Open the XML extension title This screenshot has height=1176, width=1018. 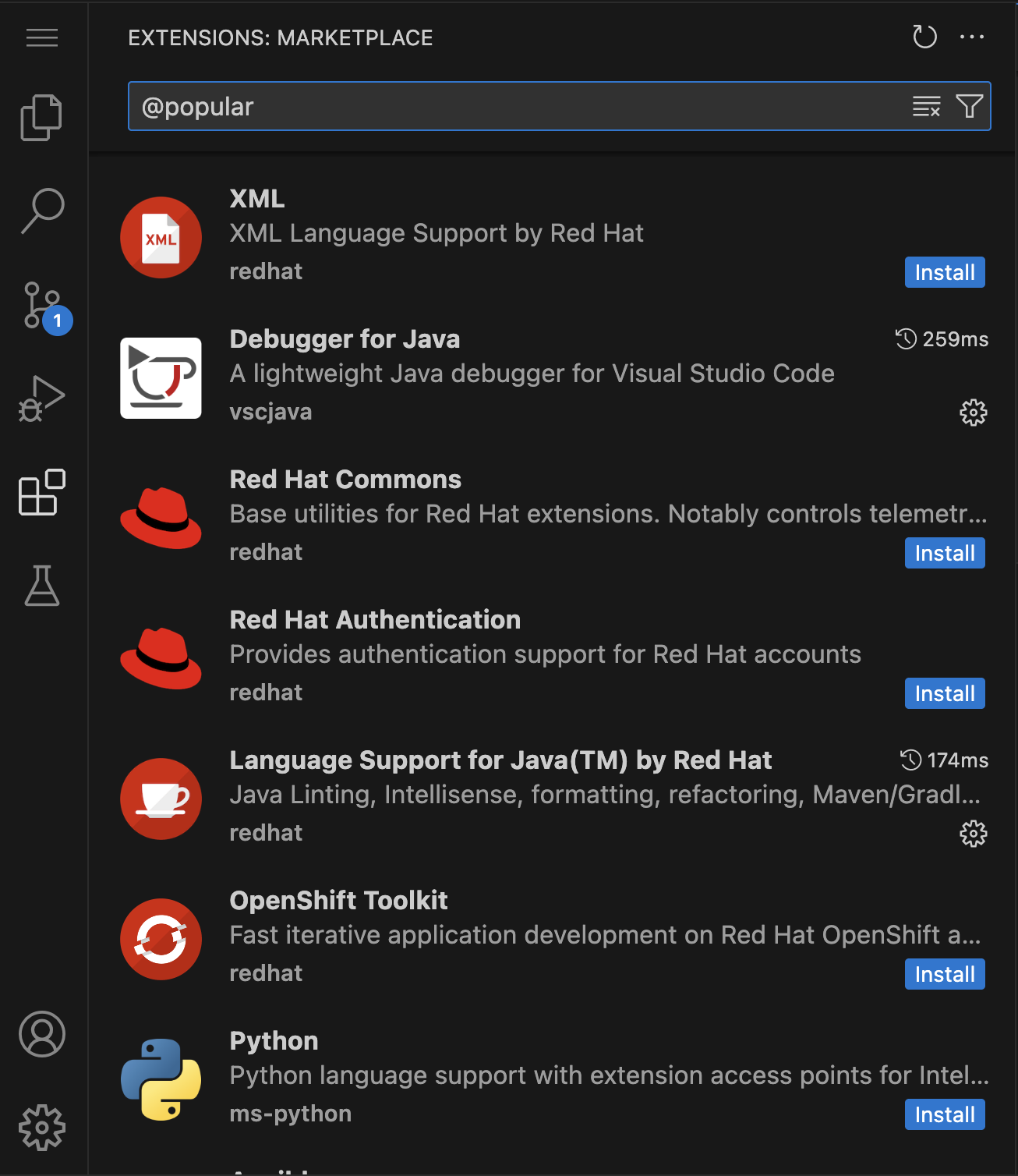pyautogui.click(x=257, y=198)
